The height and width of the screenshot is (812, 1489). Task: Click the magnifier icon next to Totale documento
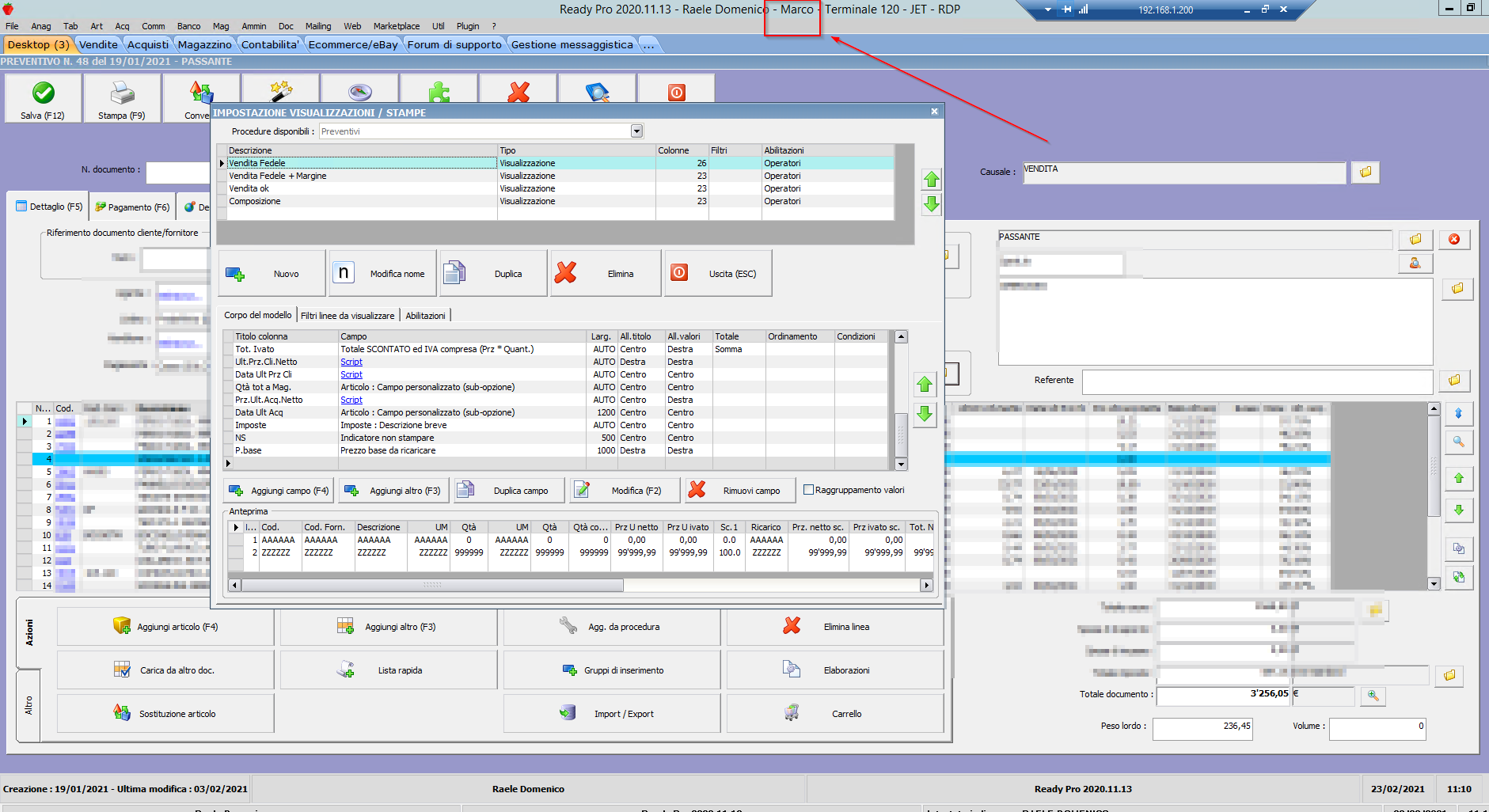pos(1373,696)
